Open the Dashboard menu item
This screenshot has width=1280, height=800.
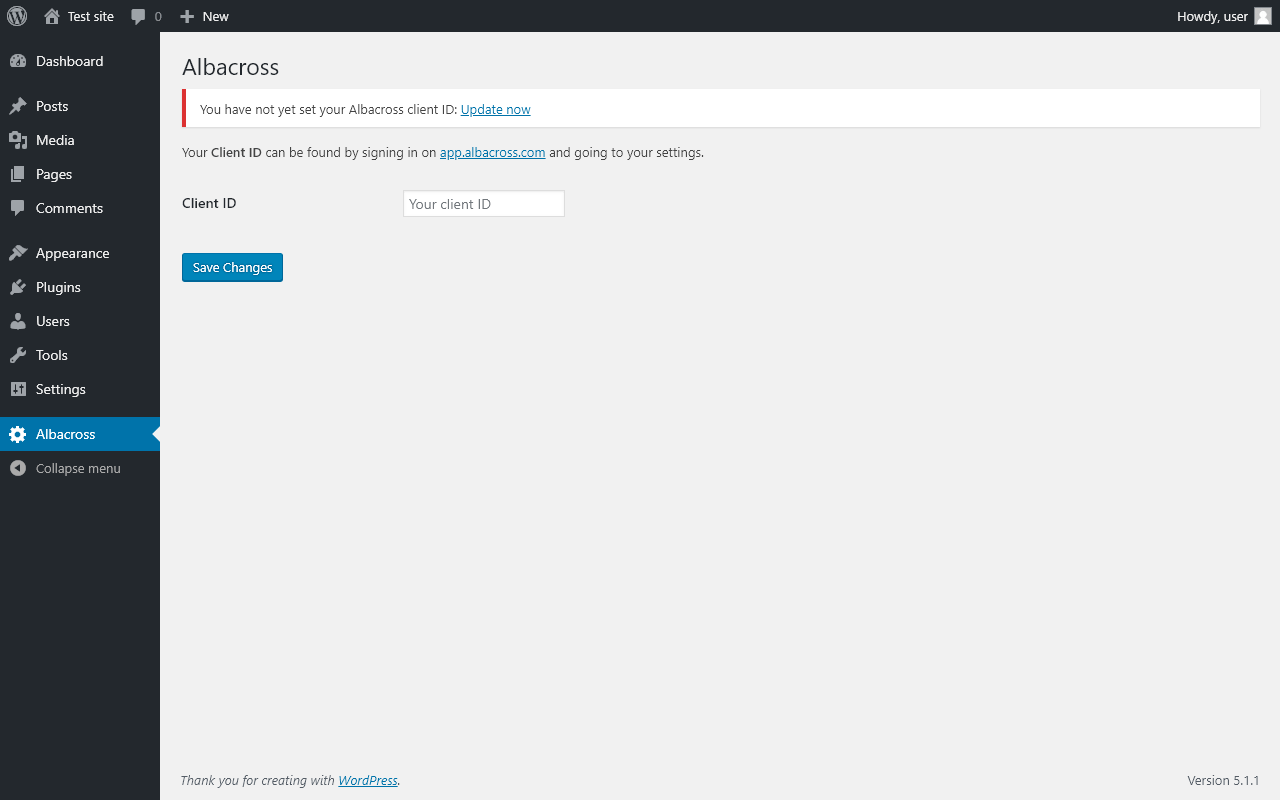[69, 61]
